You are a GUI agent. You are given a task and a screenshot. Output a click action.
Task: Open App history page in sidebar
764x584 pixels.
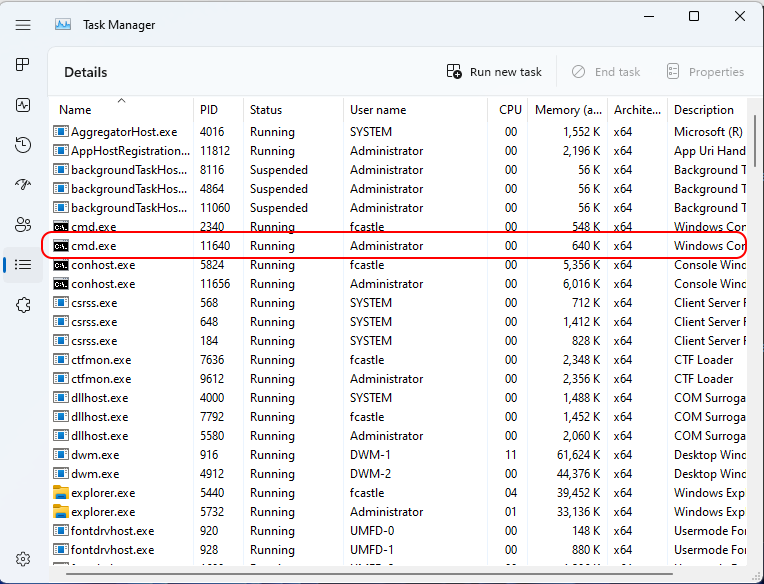coord(23,145)
